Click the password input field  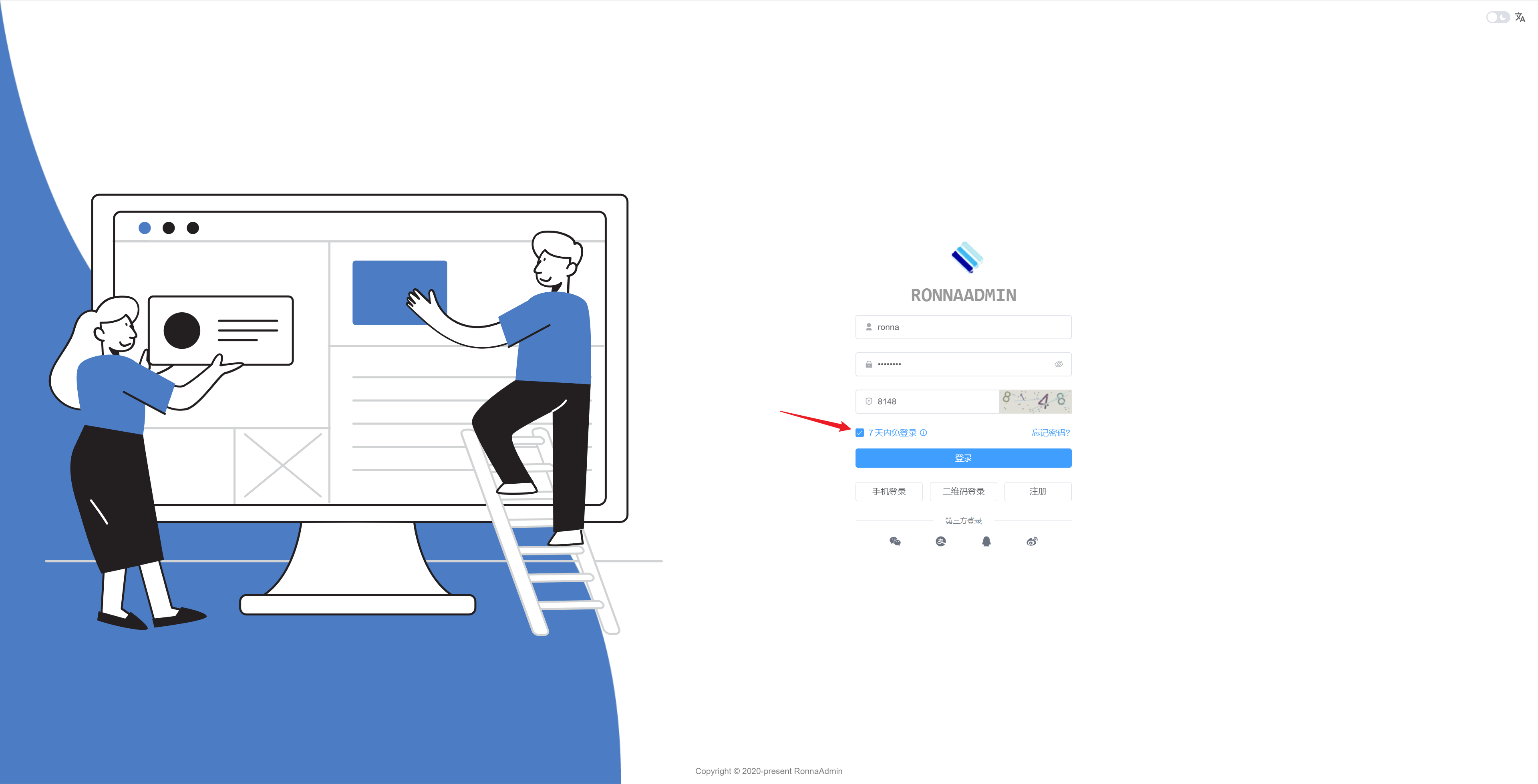(x=963, y=364)
